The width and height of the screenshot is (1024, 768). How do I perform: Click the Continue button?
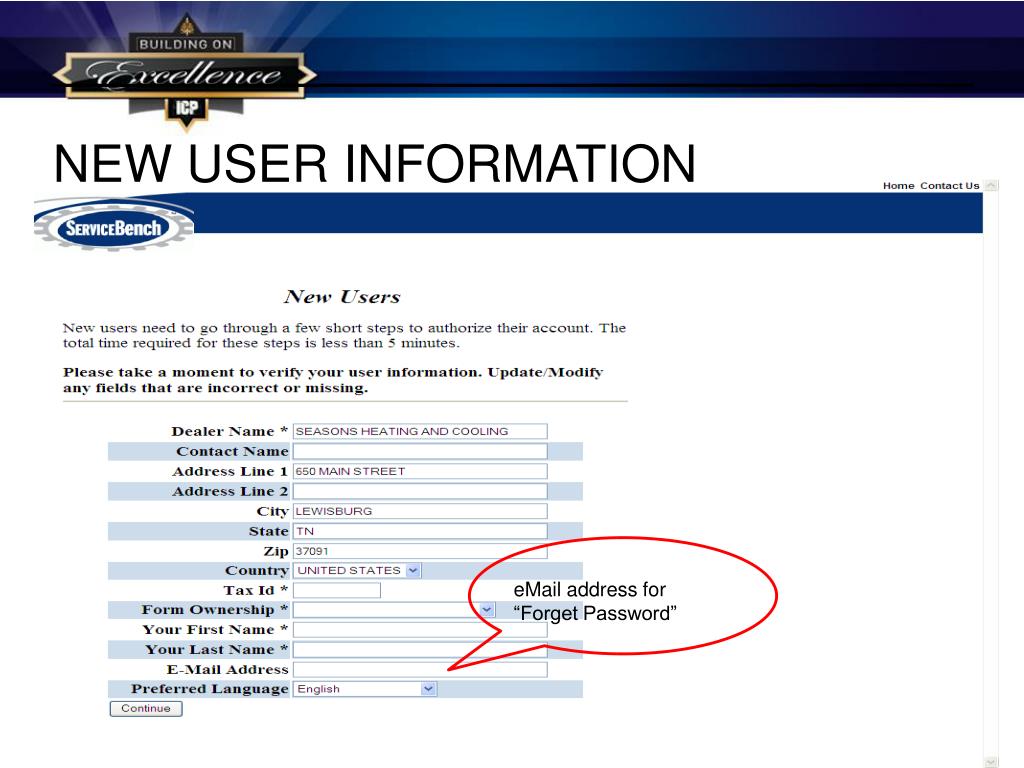pyautogui.click(x=146, y=709)
